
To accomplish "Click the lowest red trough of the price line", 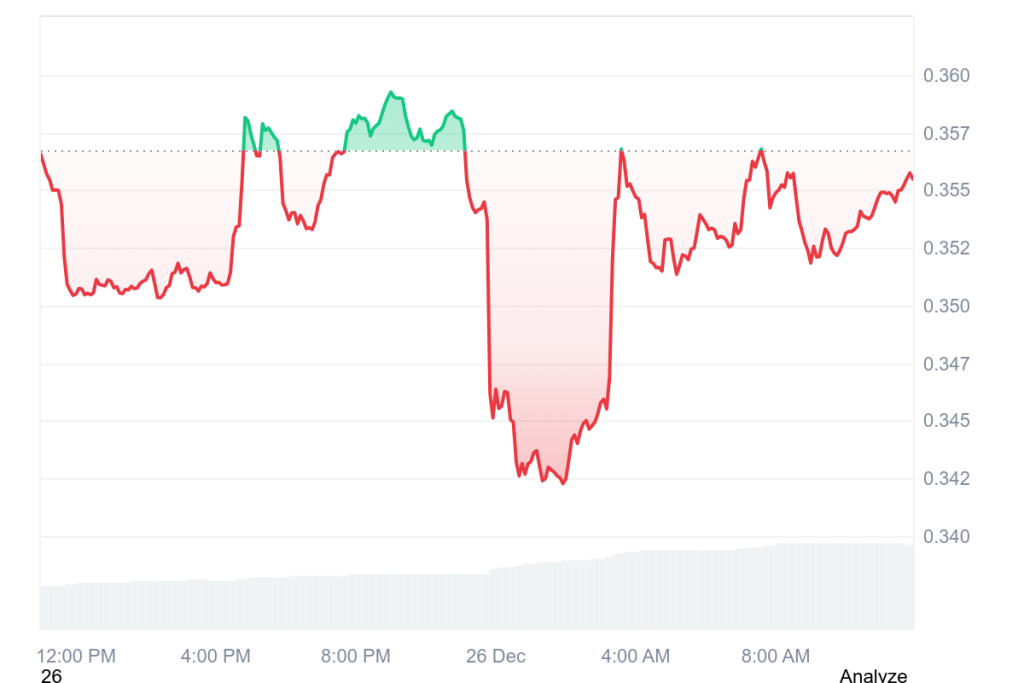I will point(563,483).
